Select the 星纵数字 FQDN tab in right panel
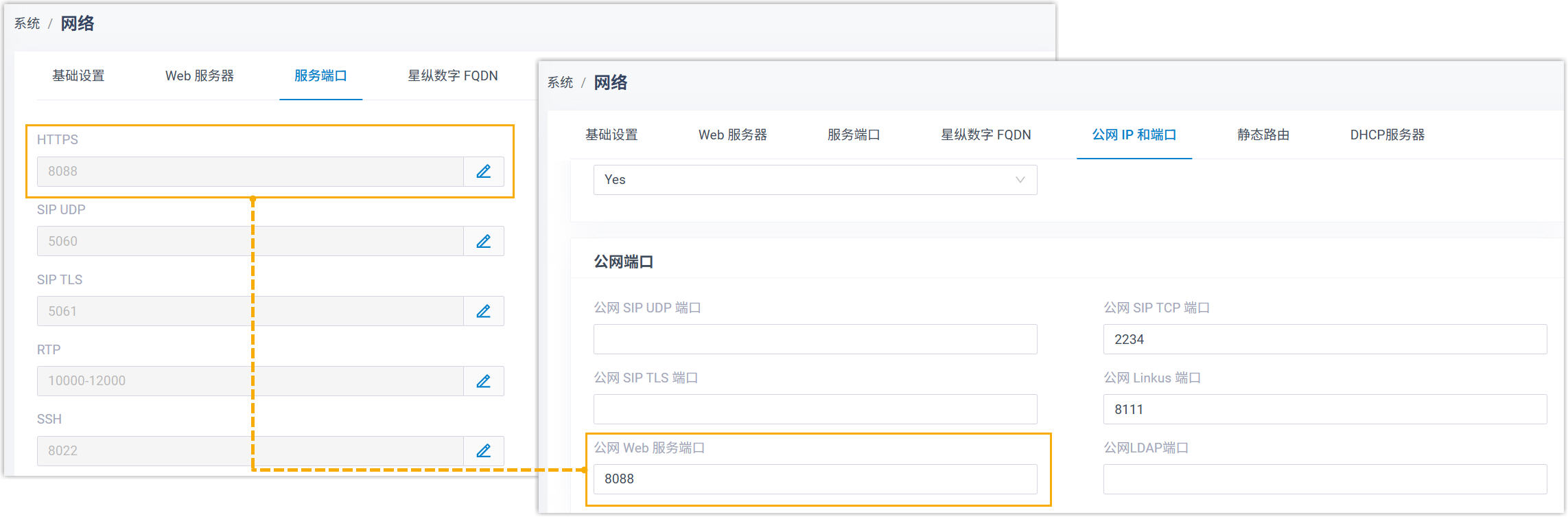The image size is (1568, 517). pos(985,135)
